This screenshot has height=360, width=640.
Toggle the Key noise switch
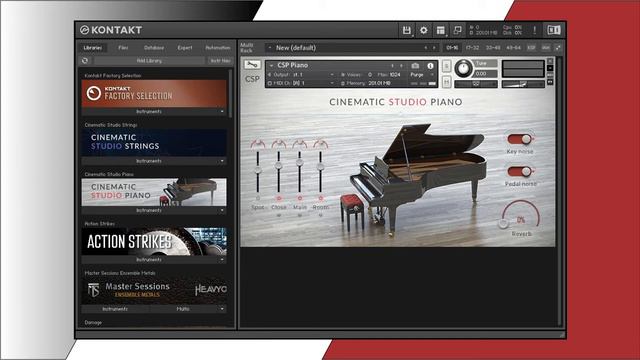(x=520, y=139)
